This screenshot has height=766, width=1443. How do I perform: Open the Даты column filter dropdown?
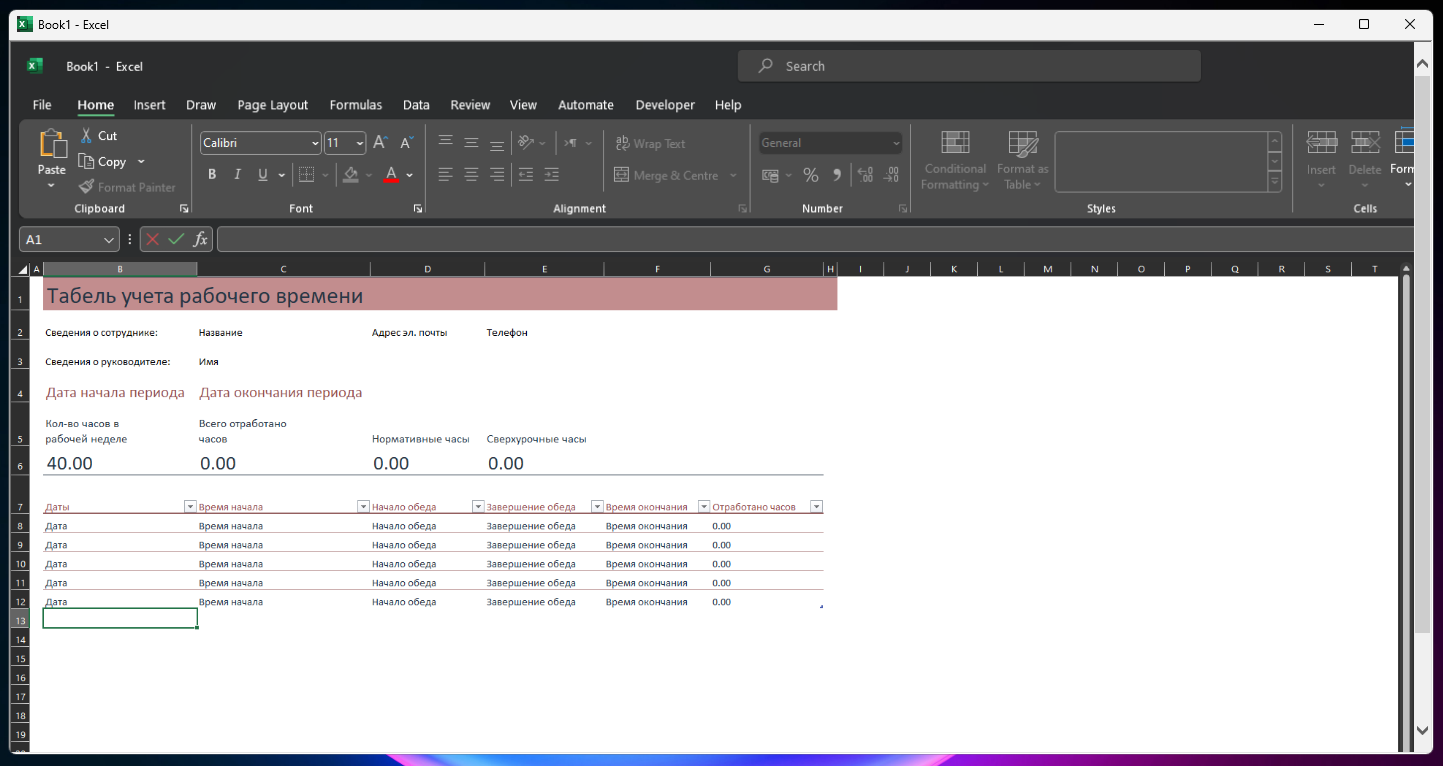[190, 507]
